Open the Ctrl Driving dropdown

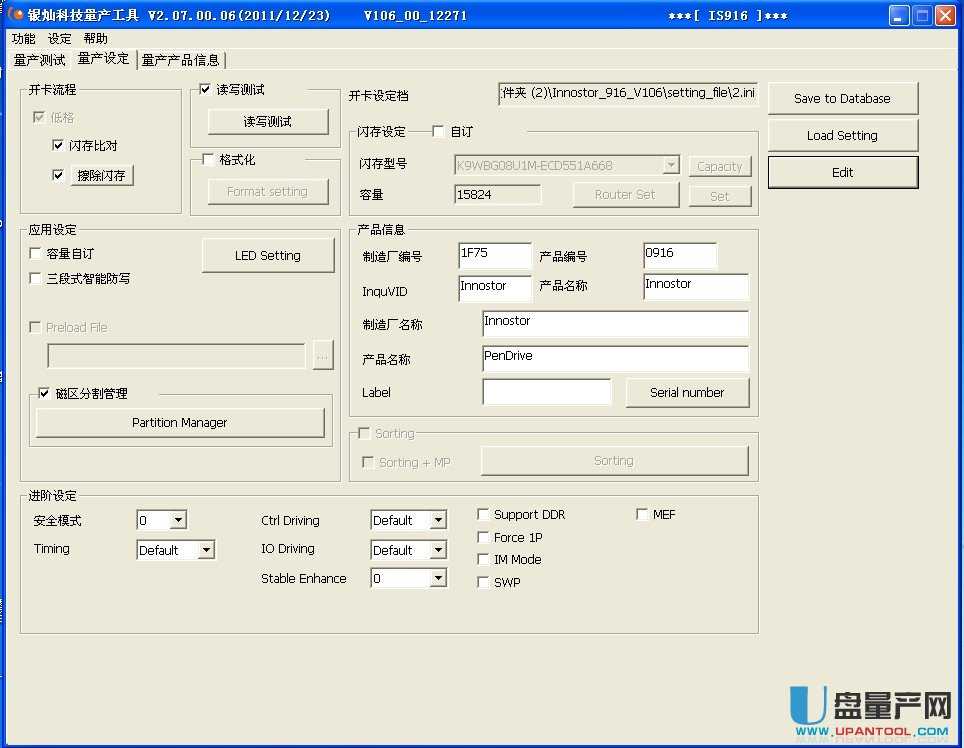point(438,521)
